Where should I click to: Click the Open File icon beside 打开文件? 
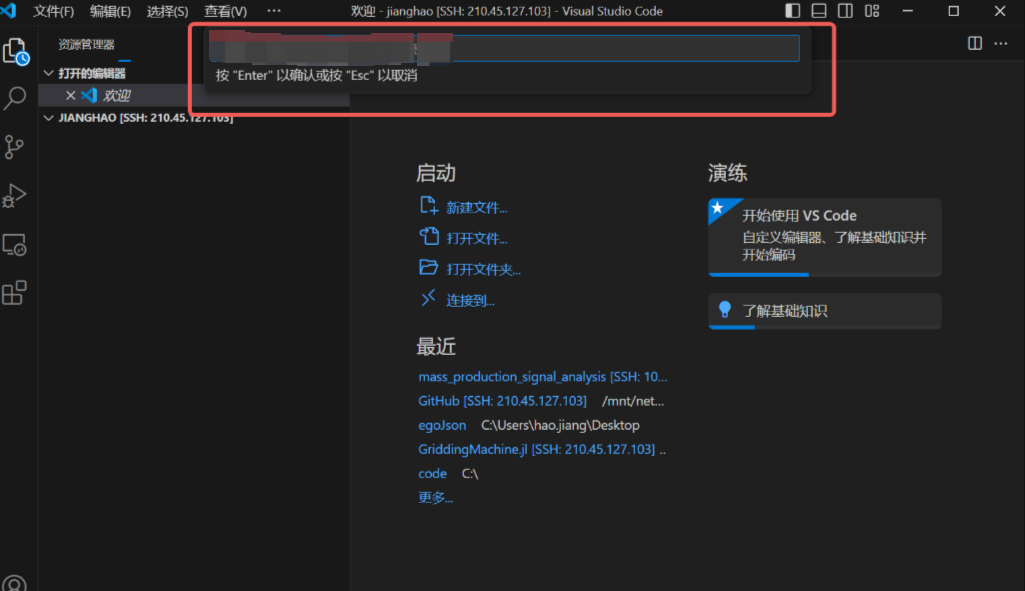coord(429,236)
